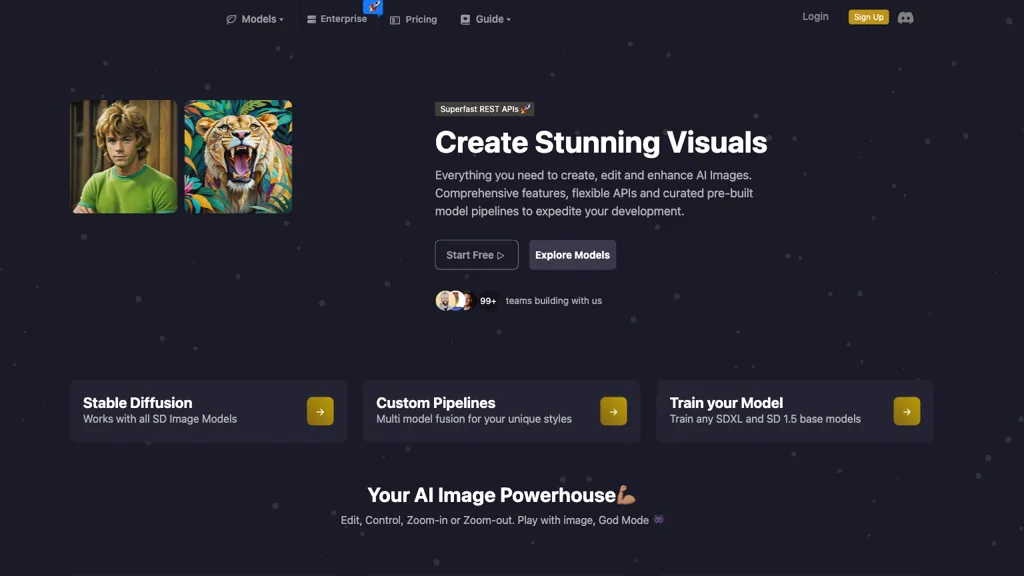Image resolution: width=1024 pixels, height=576 pixels.
Task: Click the Explore Models button
Action: (x=572, y=255)
